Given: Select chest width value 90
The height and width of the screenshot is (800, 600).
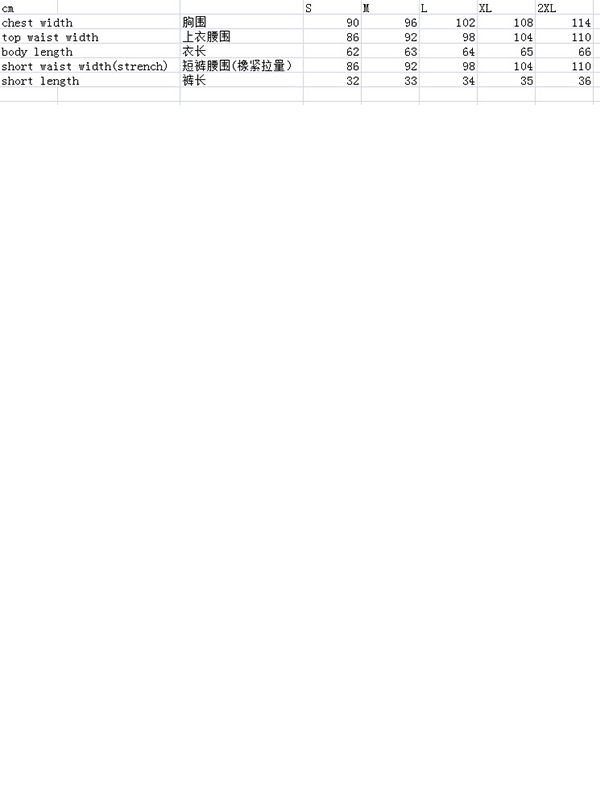Looking at the screenshot, I should pos(332,22).
